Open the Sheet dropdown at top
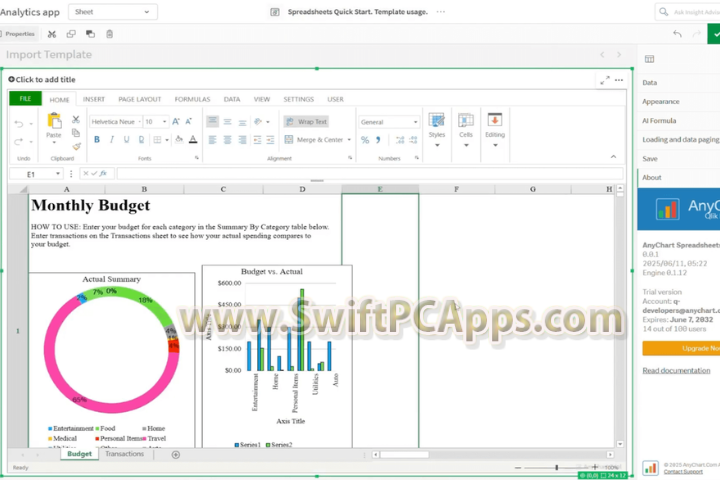720x480 pixels. coord(112,12)
